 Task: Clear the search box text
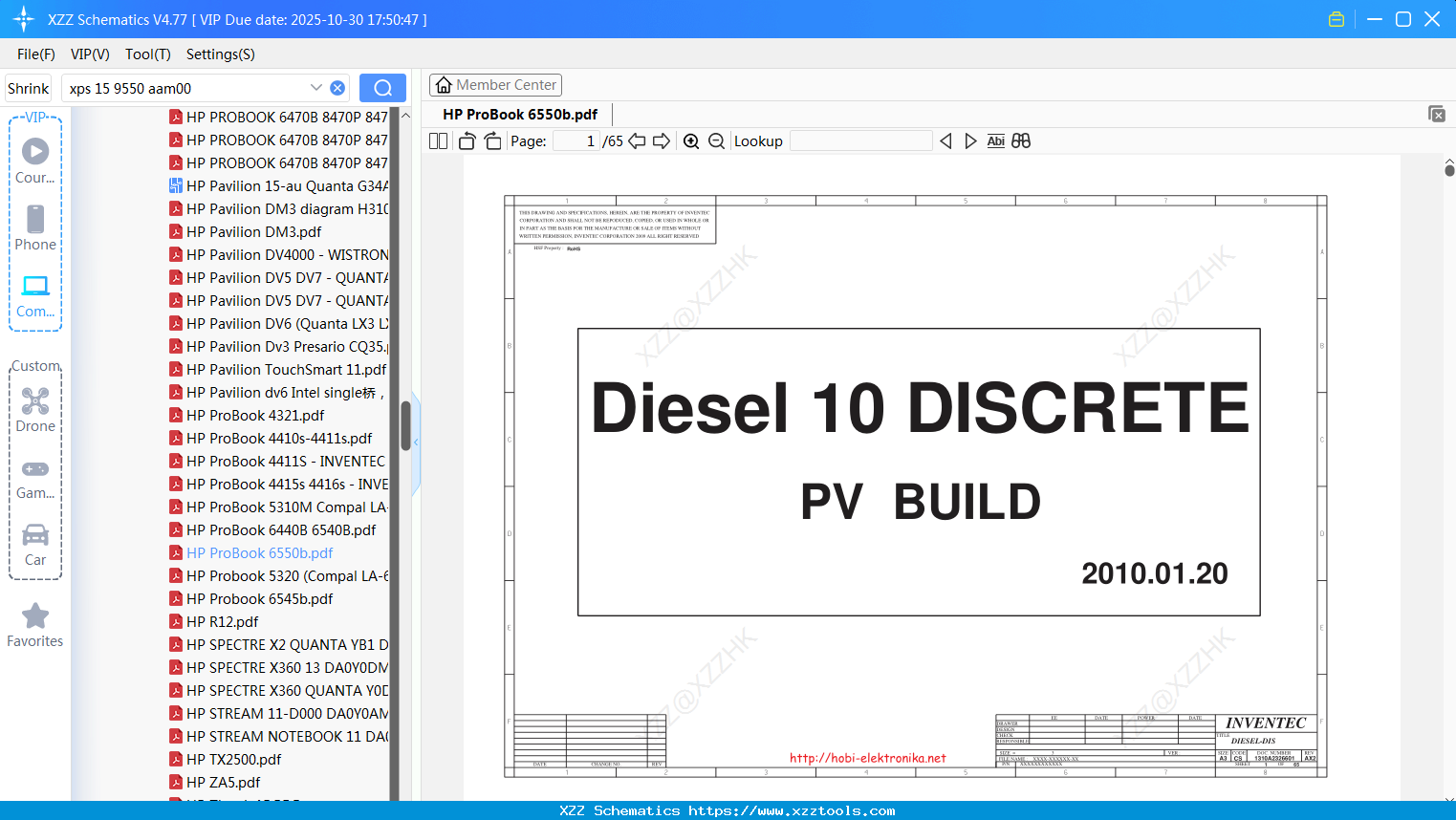pos(337,88)
